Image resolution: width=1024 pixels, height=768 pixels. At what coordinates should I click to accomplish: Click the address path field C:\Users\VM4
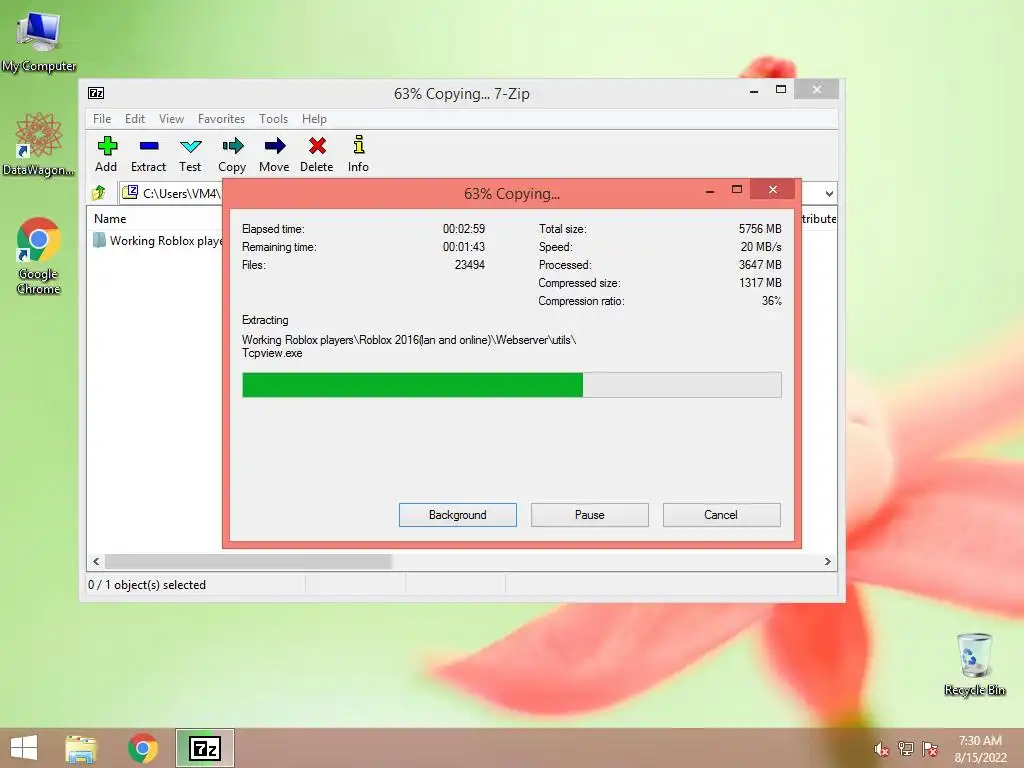(x=172, y=193)
